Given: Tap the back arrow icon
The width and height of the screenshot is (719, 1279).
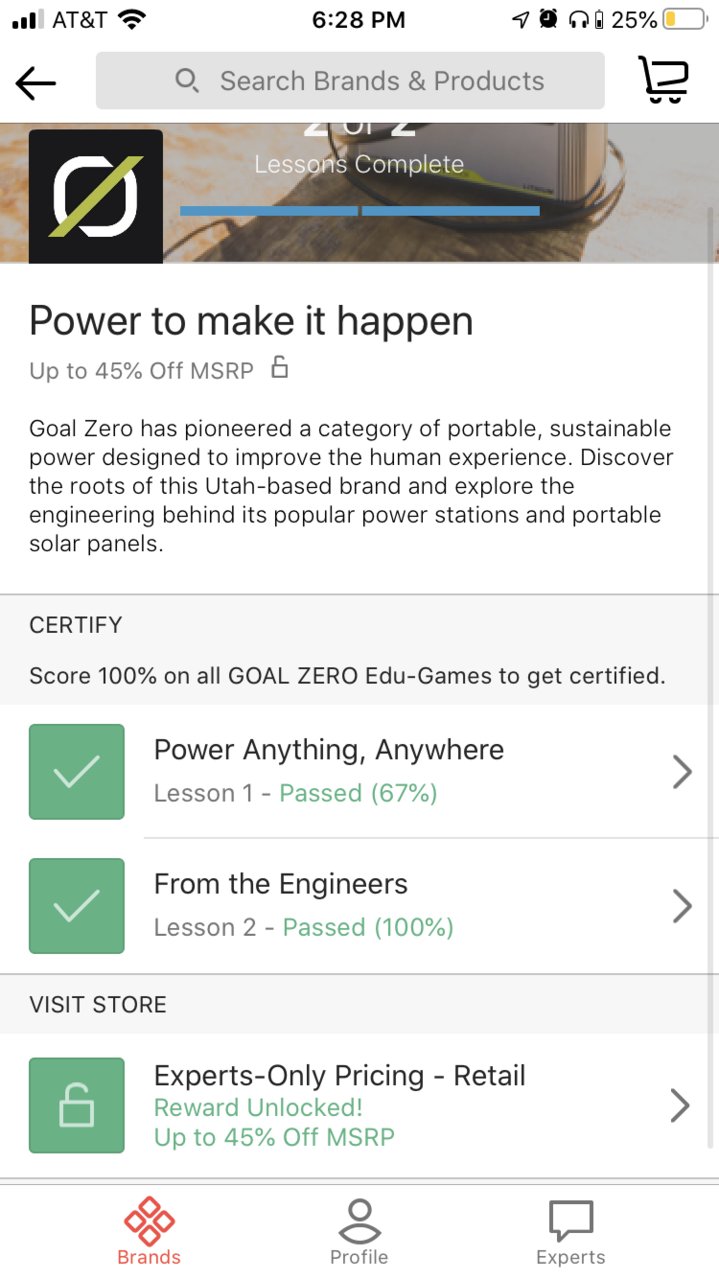Looking at the screenshot, I should pos(36,83).
